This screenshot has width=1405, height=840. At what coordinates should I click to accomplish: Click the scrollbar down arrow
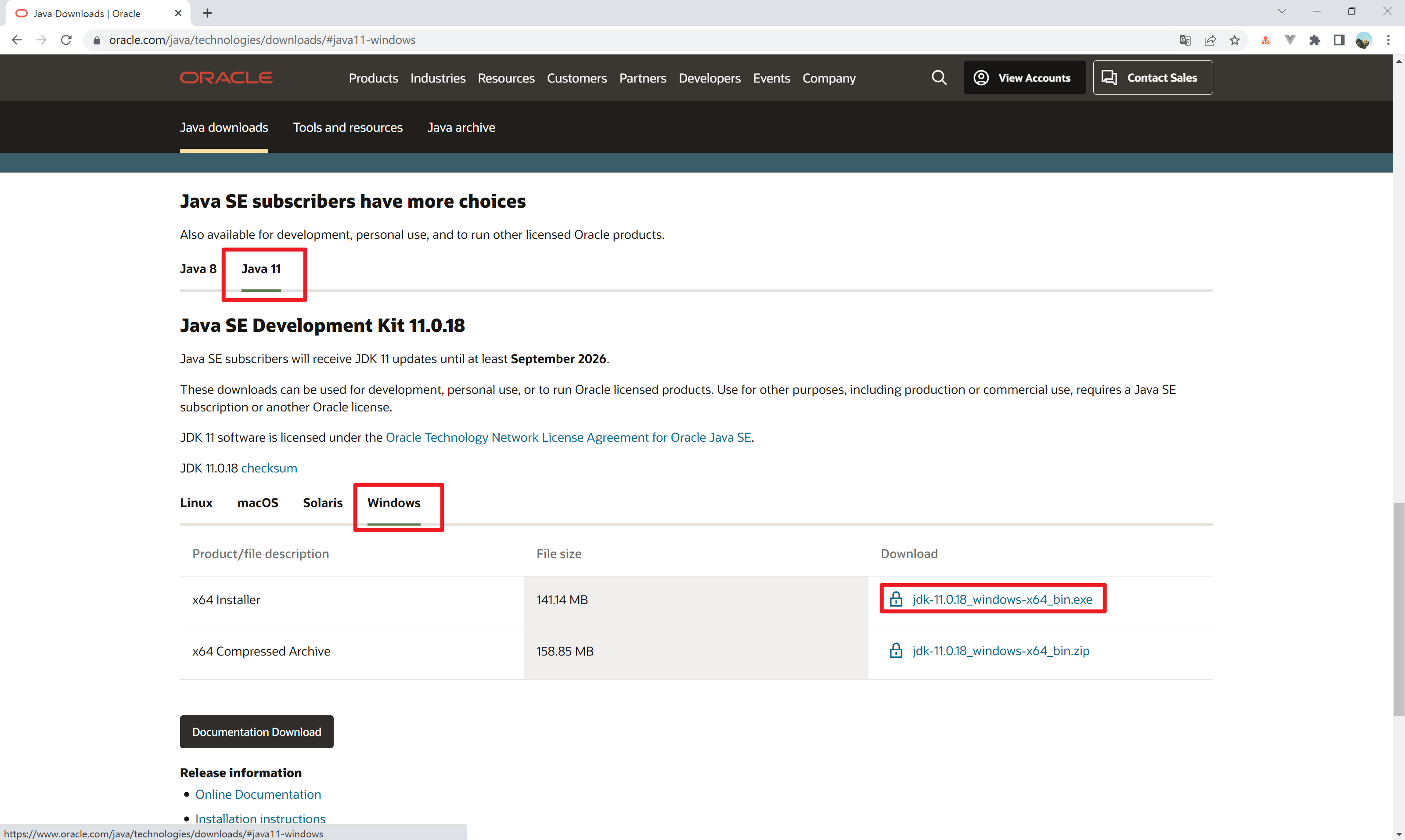(x=1398, y=833)
